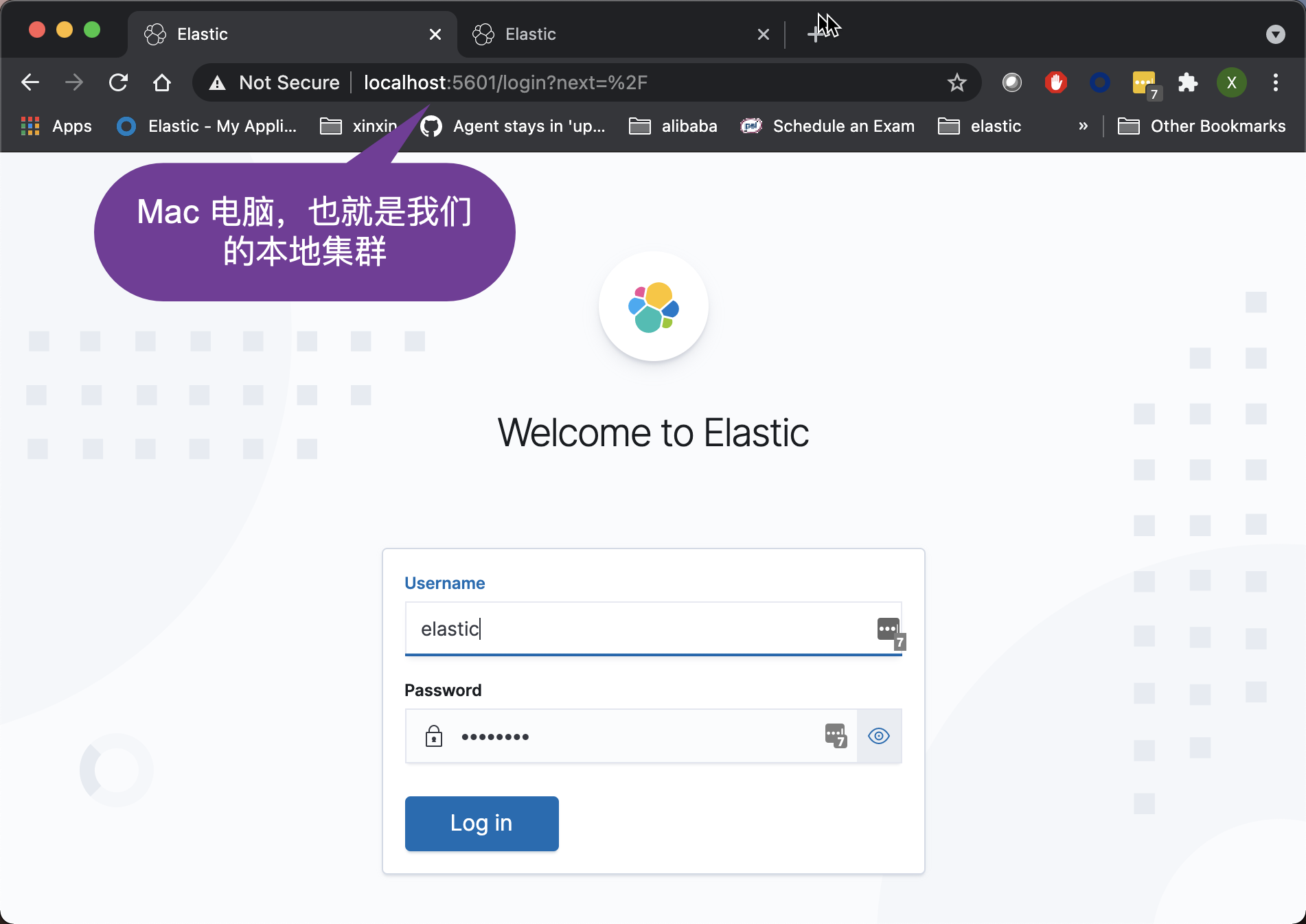Click the password manager icon in the Username field
This screenshot has width=1306, height=924.
(888, 629)
